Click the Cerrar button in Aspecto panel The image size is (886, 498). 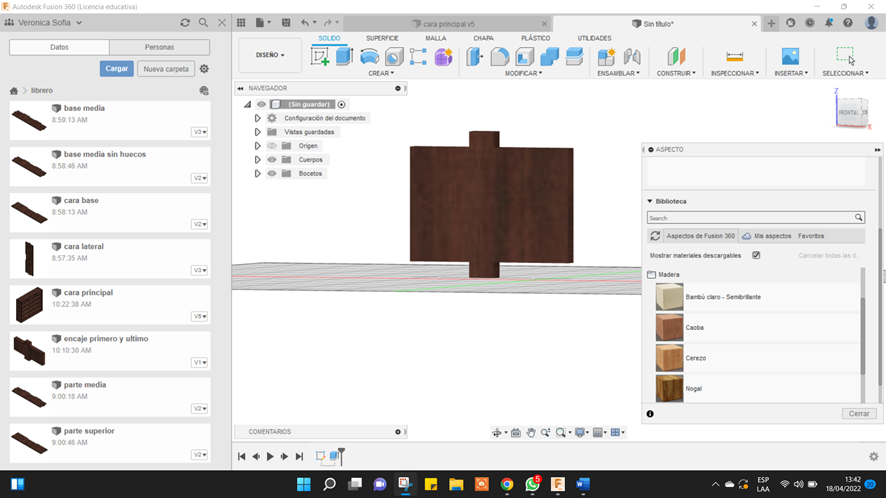(859, 413)
